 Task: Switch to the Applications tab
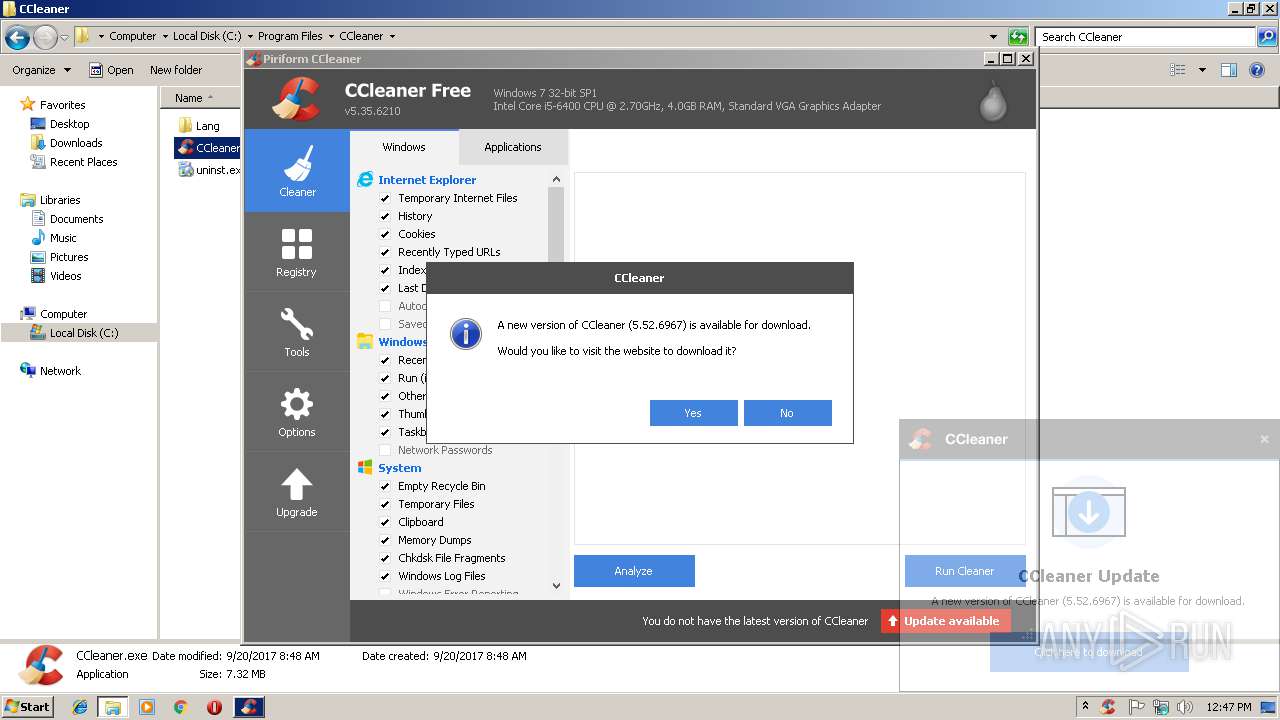point(513,147)
